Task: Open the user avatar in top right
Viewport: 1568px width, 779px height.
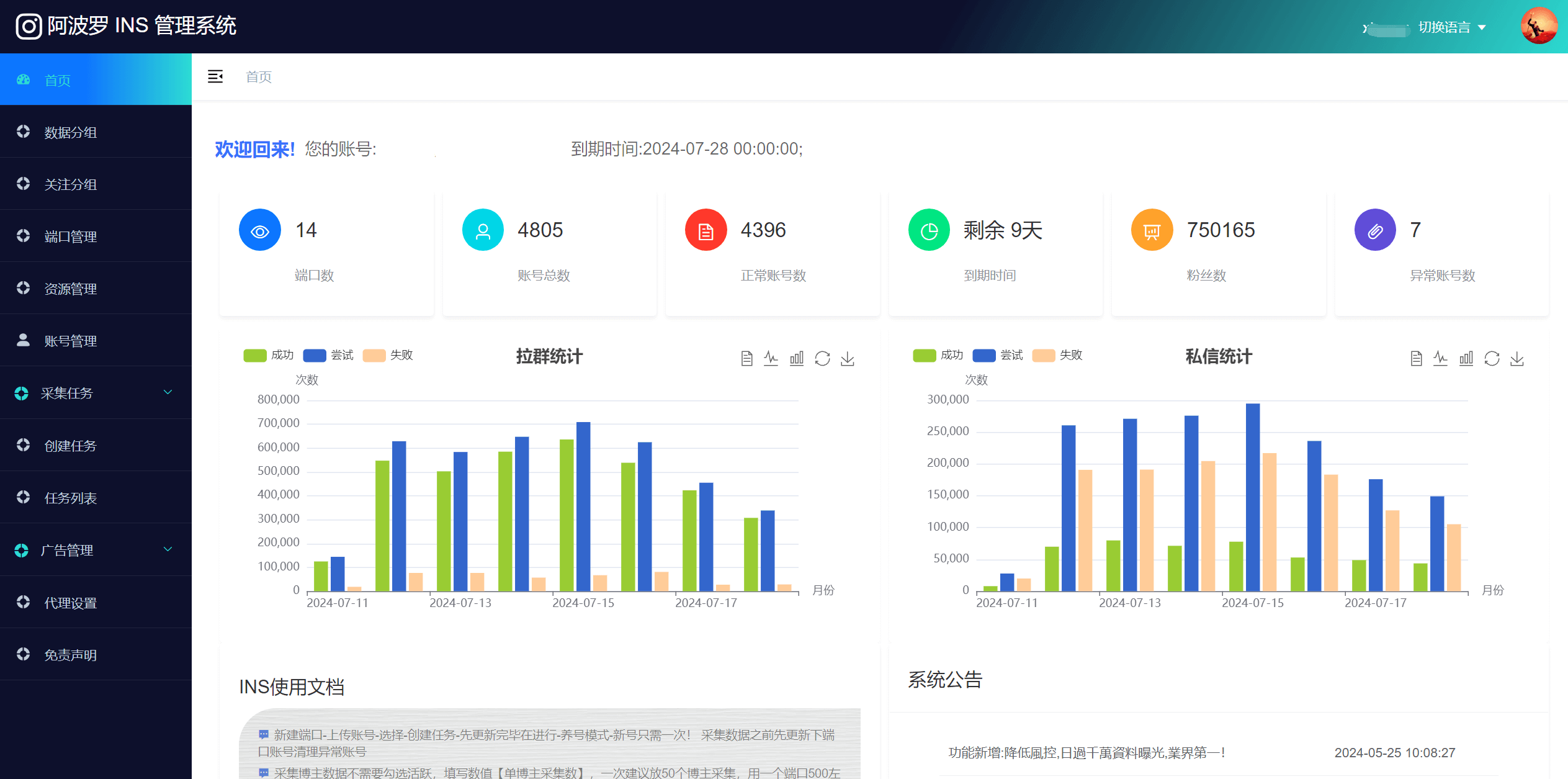Action: point(1538,26)
